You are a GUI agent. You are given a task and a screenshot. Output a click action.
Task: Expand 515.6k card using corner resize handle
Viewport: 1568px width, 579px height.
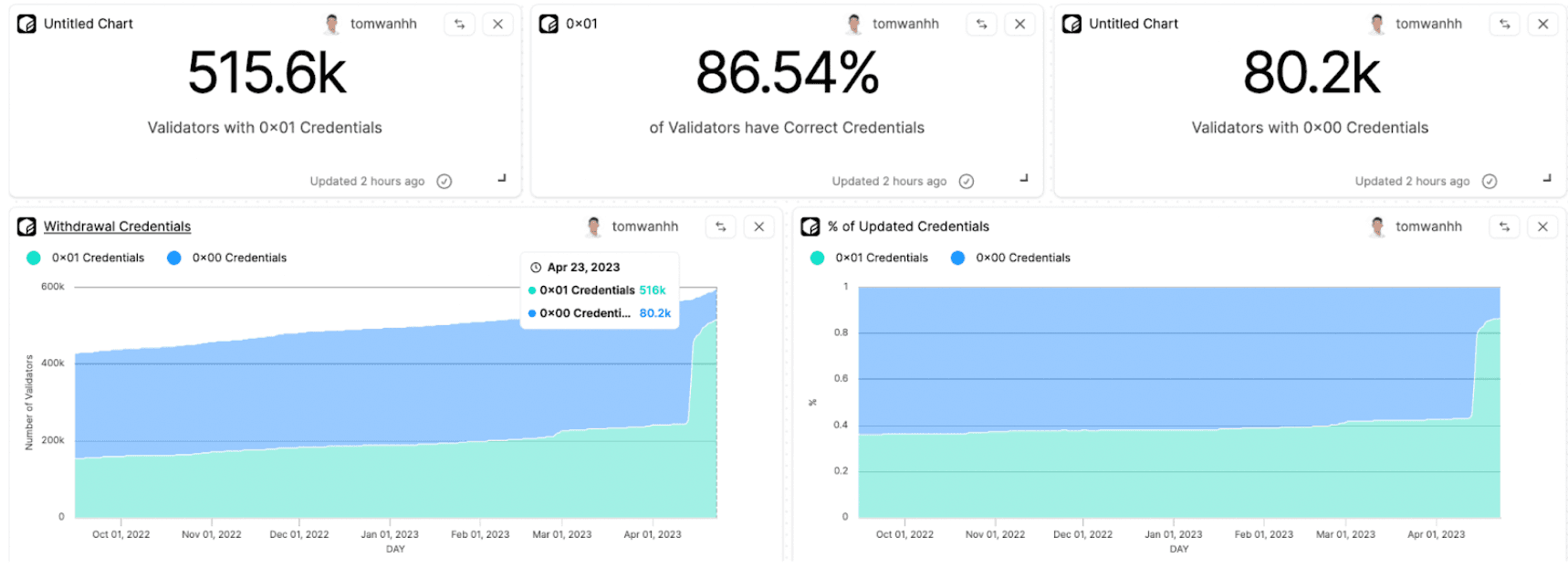[x=502, y=179]
